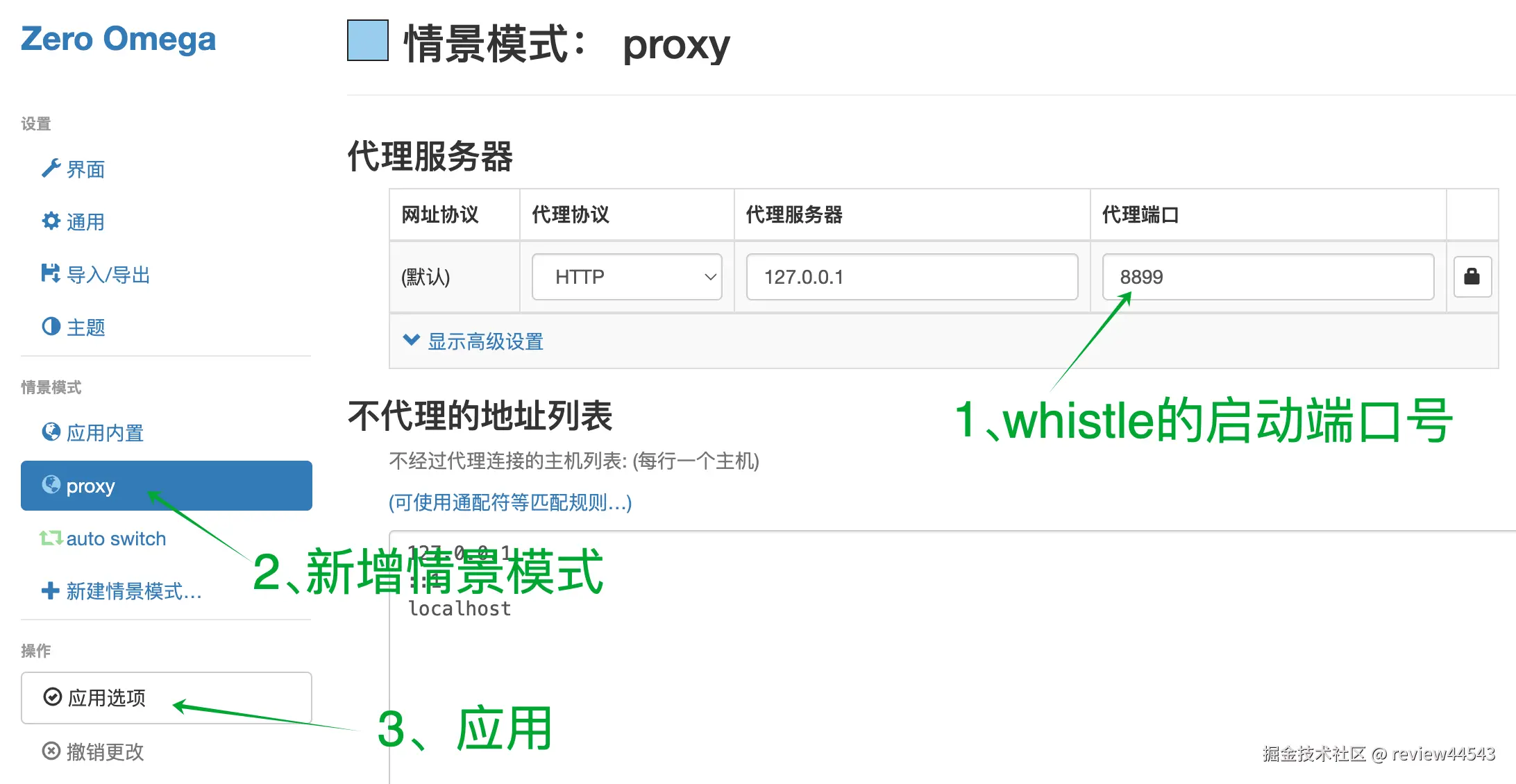Screen dimensions: 1516x784
Task: Click the half-circle theme icon beside 主题
Action: tap(51, 326)
